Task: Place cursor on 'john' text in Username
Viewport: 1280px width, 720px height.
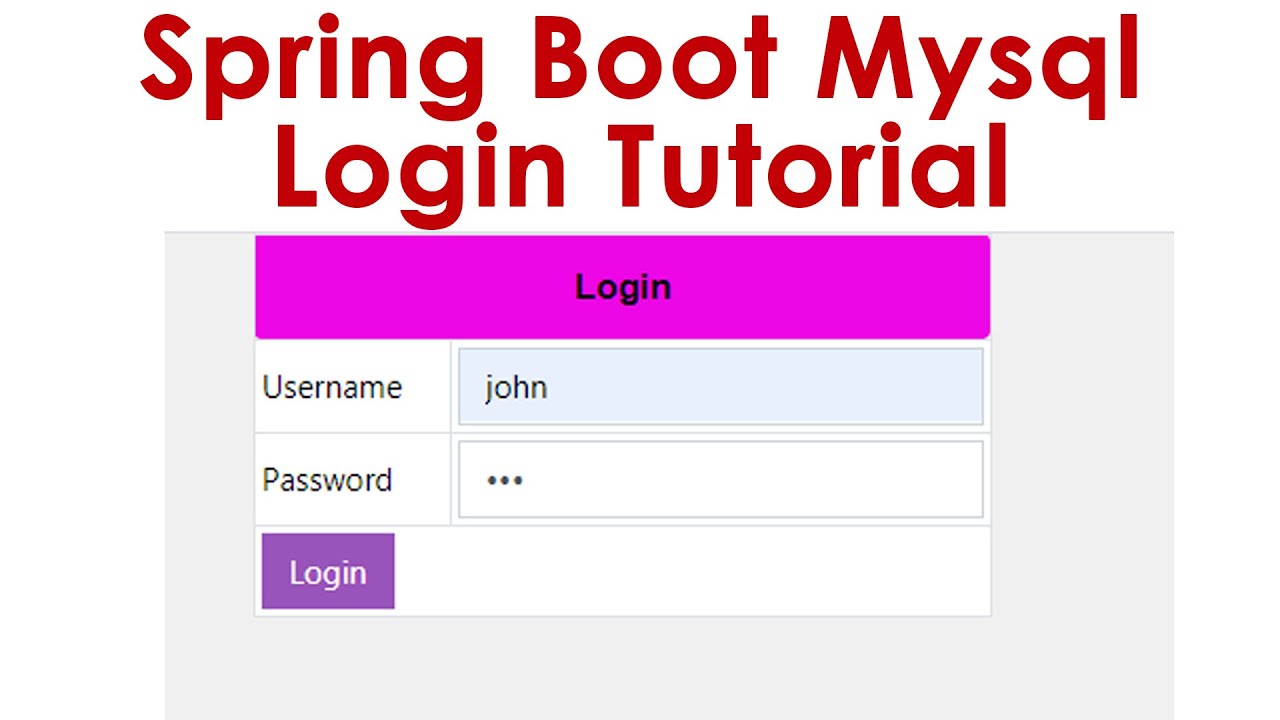Action: [516, 387]
